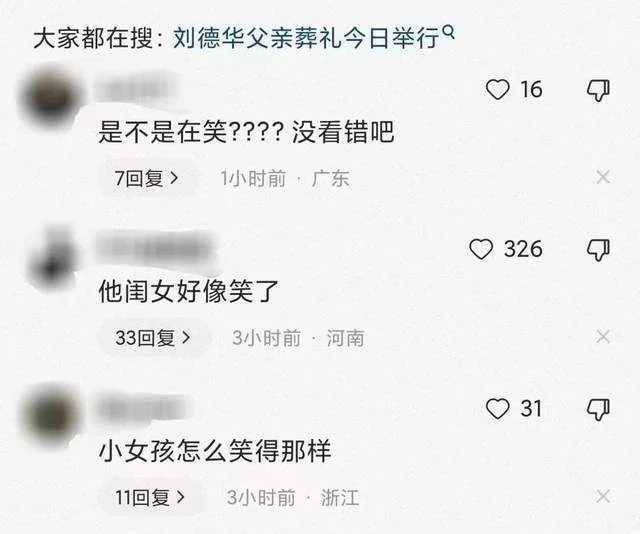The height and width of the screenshot is (534, 640).
Task: Tap the search magnifier icon beside trending query
Action: (448, 32)
